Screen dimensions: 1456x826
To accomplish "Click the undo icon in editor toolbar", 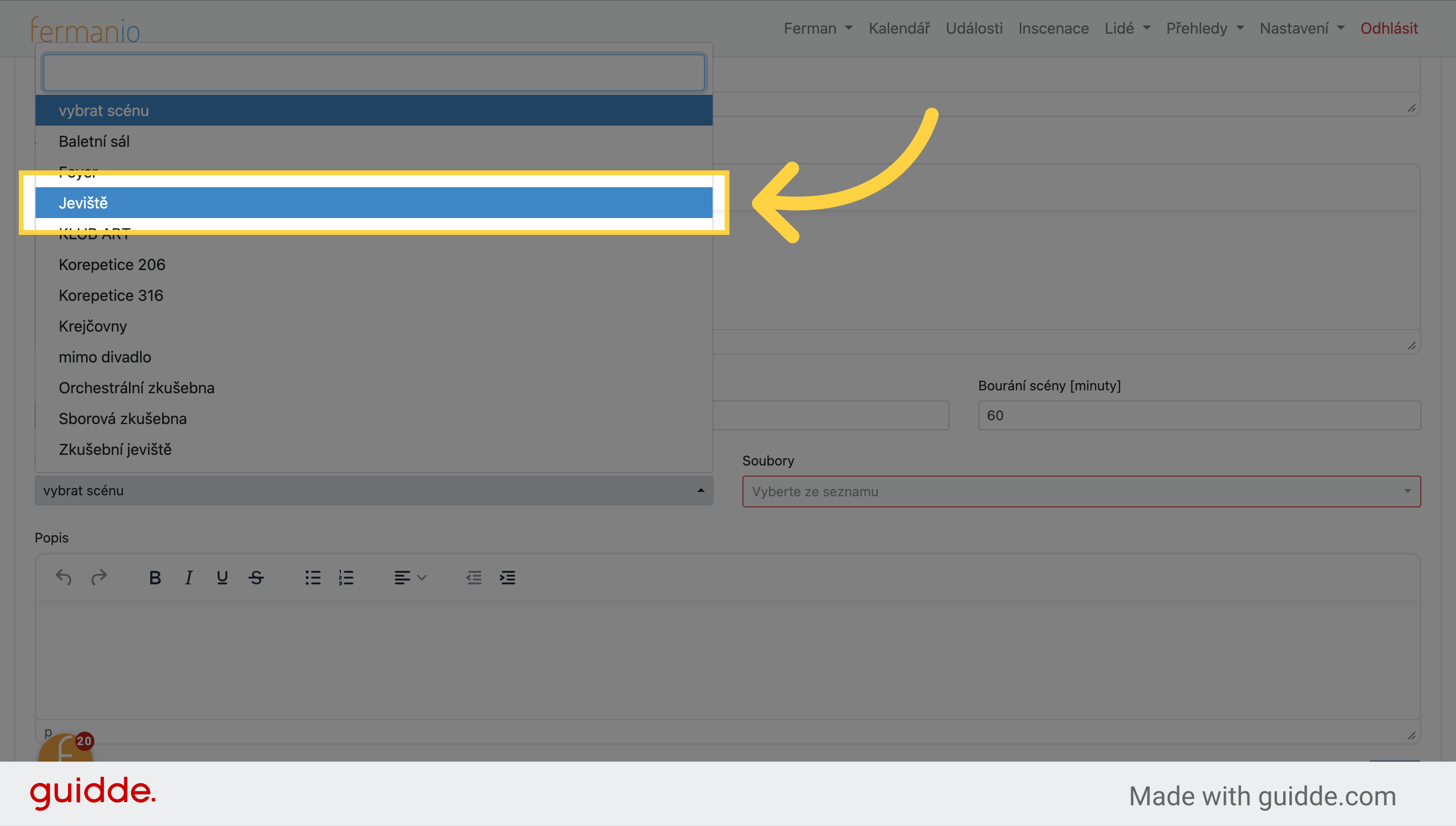I will click(x=64, y=578).
